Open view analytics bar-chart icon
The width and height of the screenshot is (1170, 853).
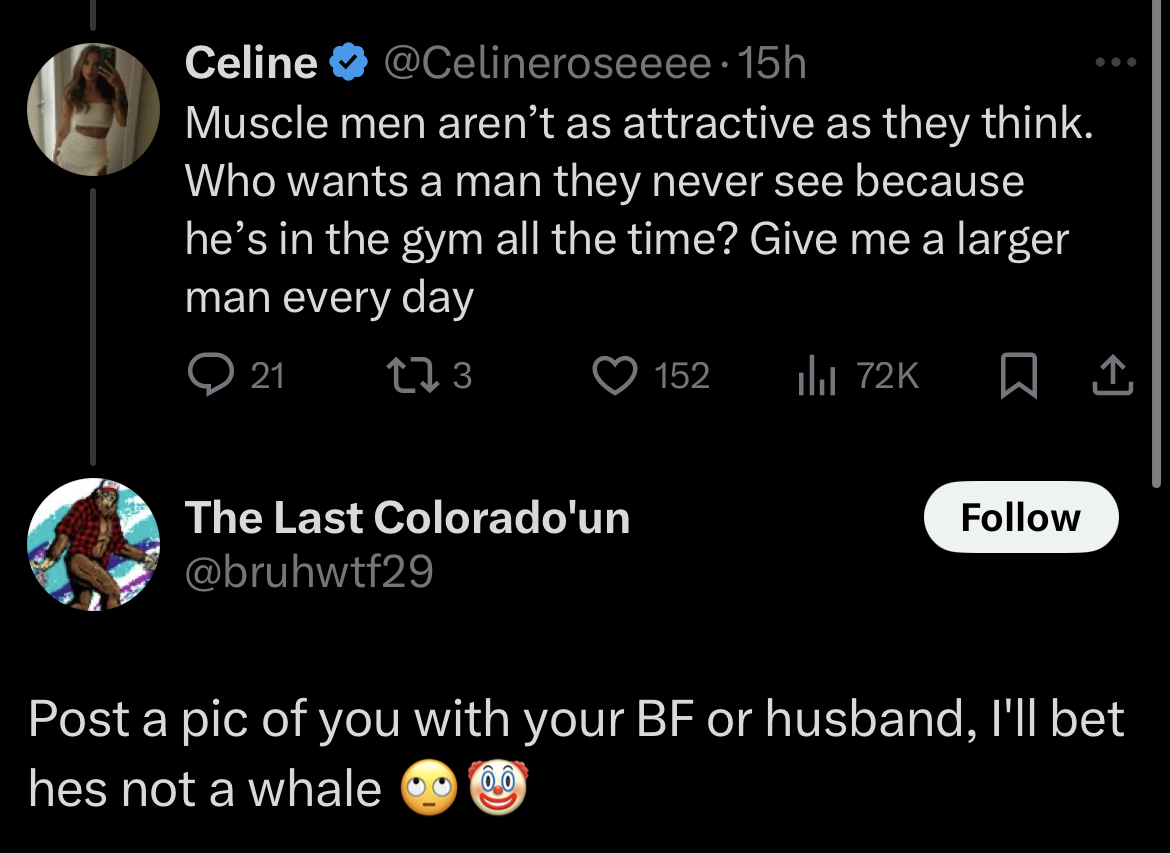pos(815,376)
